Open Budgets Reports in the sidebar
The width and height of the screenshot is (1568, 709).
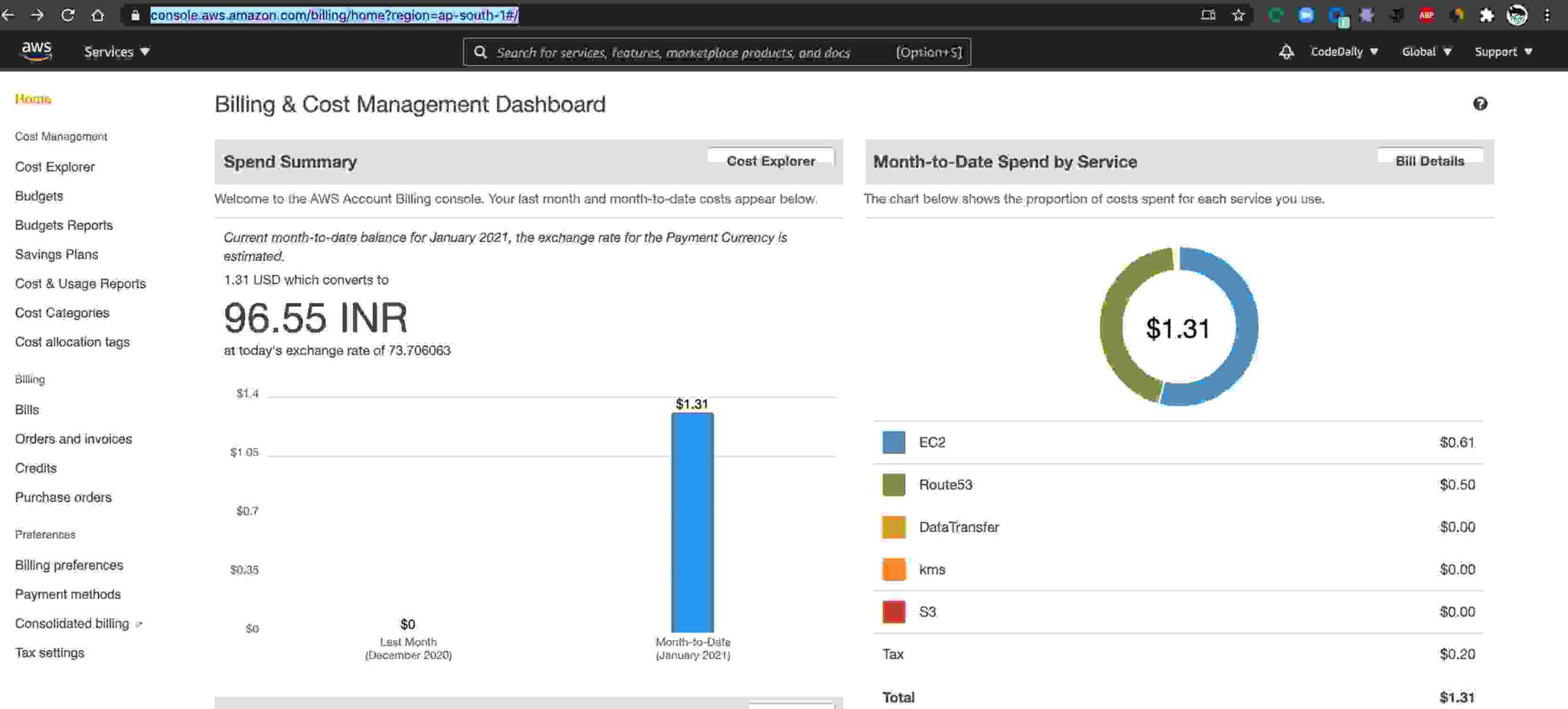click(64, 225)
